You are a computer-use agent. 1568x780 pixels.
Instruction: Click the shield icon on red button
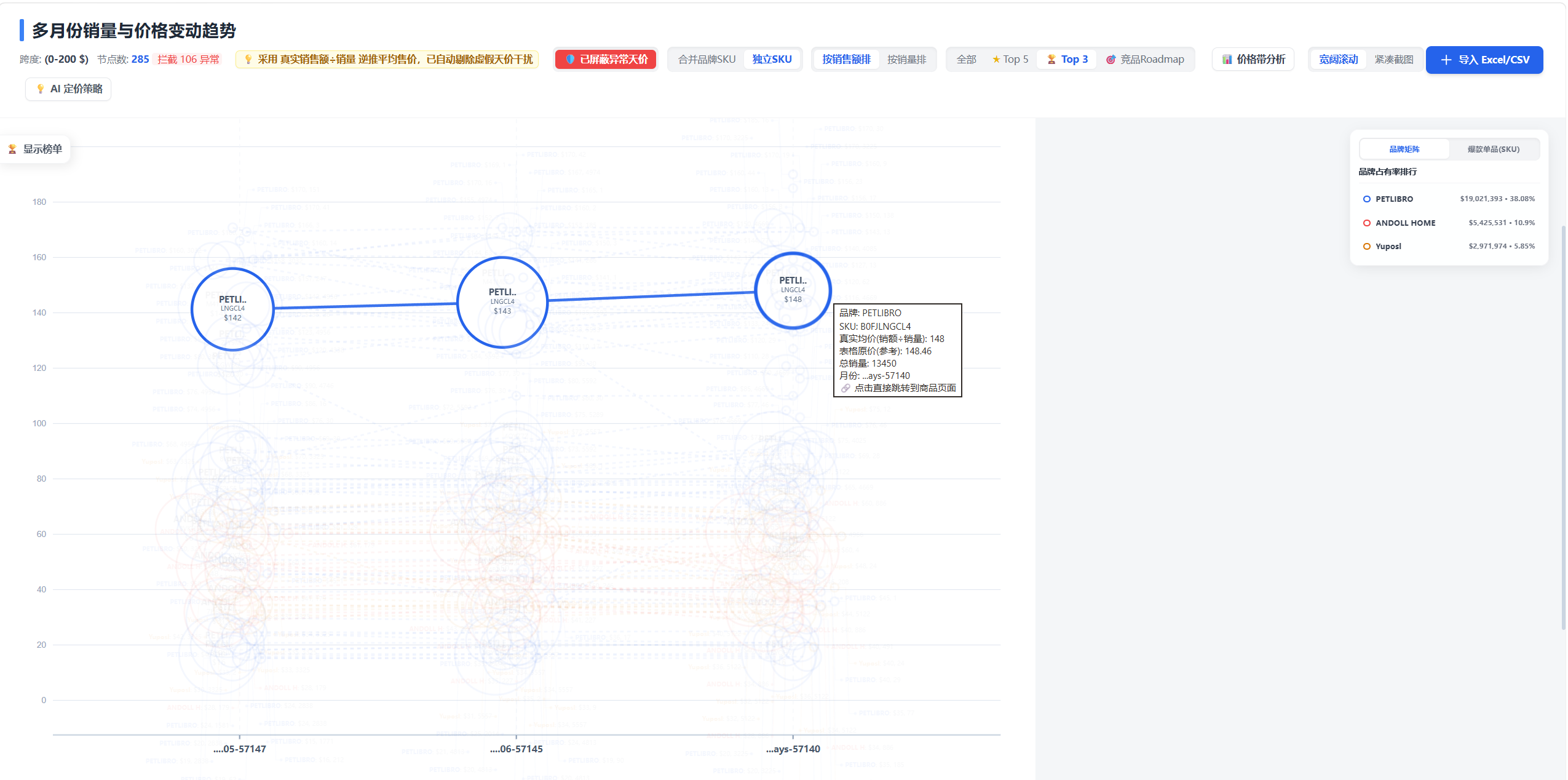point(569,60)
